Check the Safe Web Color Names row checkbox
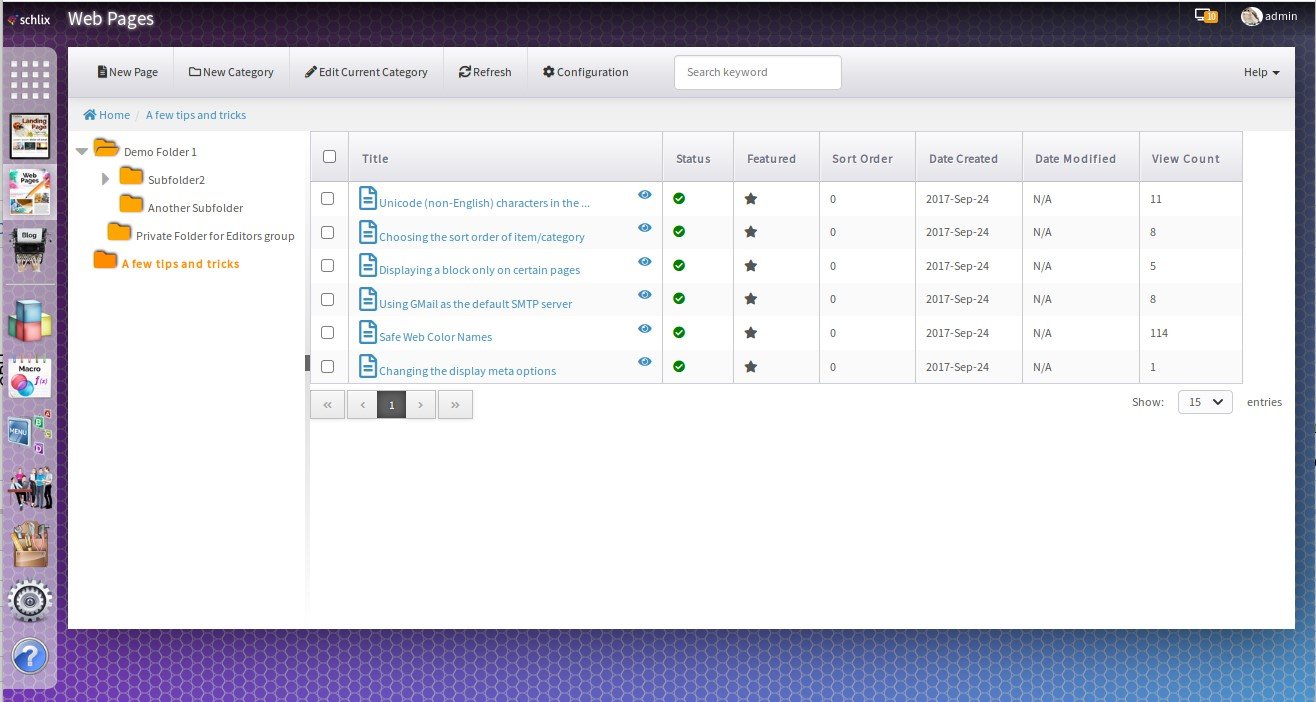The width and height of the screenshot is (1316, 702). pyautogui.click(x=327, y=333)
